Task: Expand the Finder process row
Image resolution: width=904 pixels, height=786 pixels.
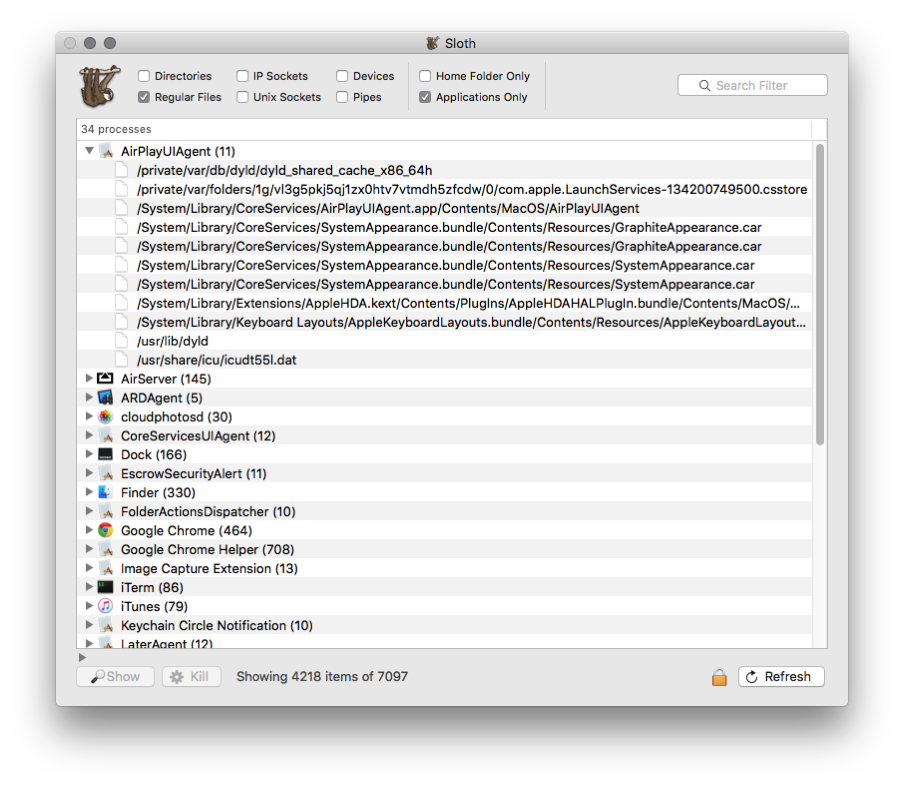Action: coord(89,492)
